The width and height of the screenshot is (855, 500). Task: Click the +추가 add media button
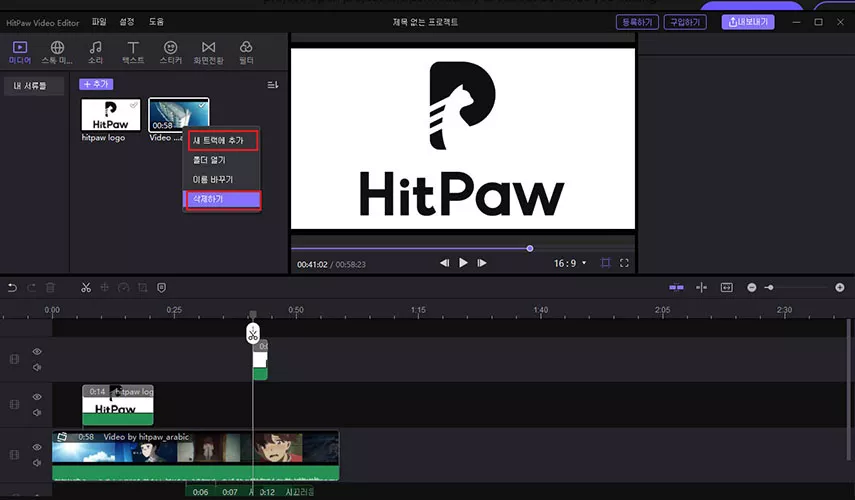point(96,84)
